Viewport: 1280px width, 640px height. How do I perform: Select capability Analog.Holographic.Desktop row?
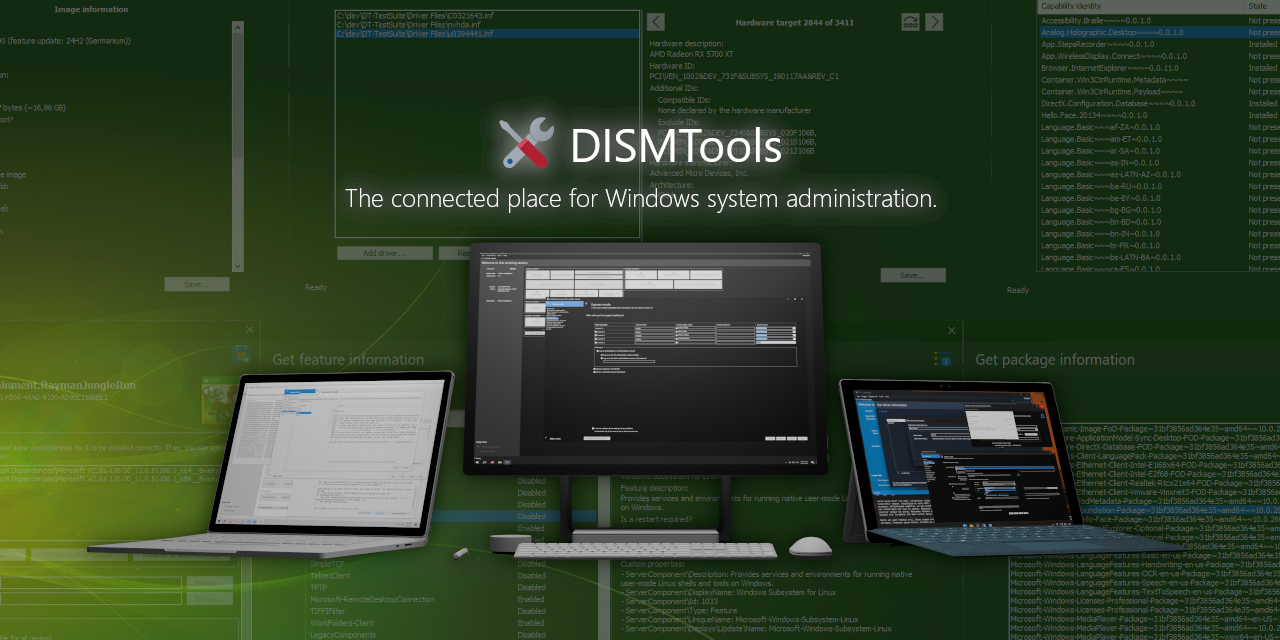click(1158, 32)
